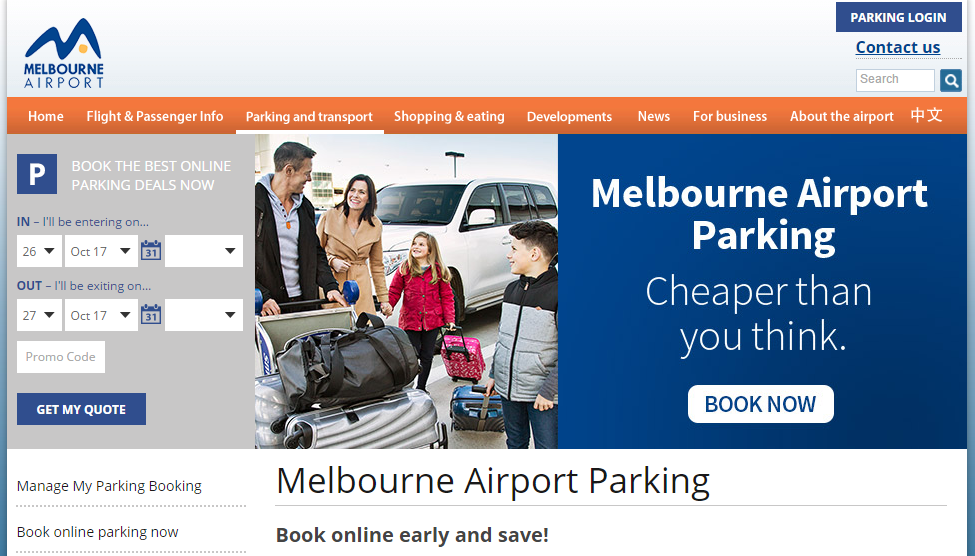The image size is (975, 556).
Task: Open the Flight & Passenger Info menu
Action: pyautogui.click(x=155, y=116)
